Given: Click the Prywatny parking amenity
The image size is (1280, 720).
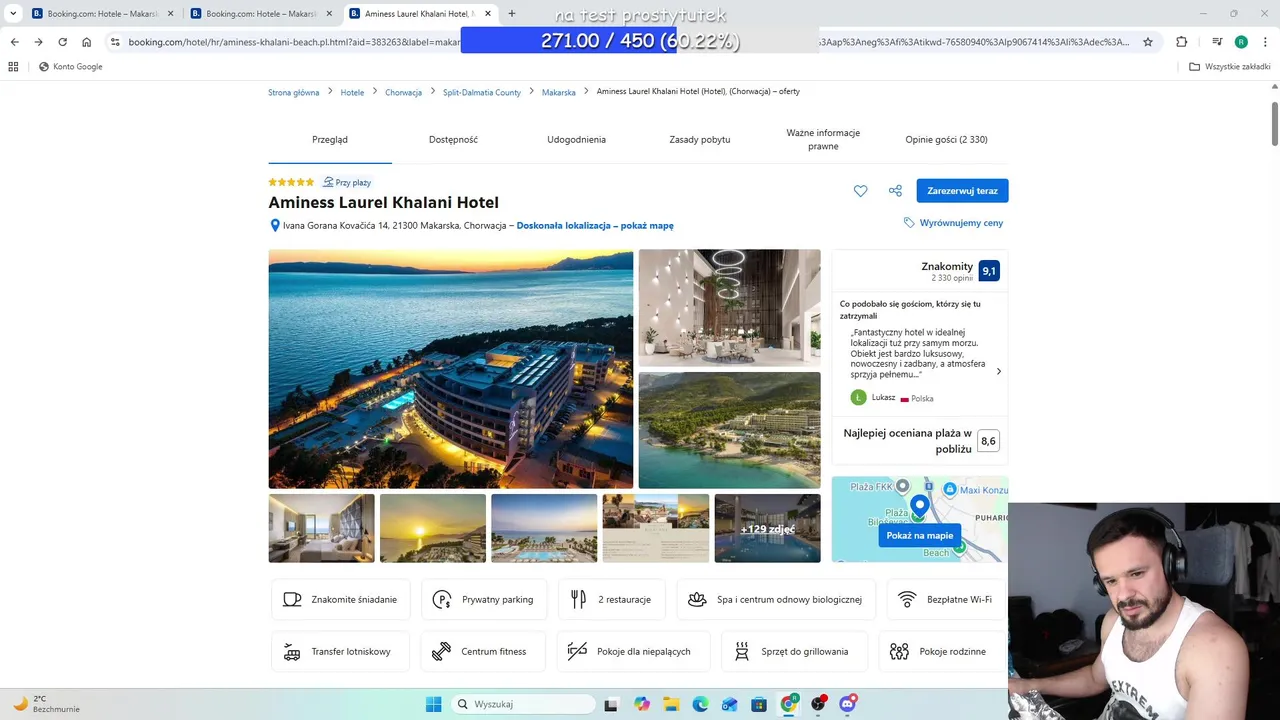Looking at the screenshot, I should [x=484, y=600].
